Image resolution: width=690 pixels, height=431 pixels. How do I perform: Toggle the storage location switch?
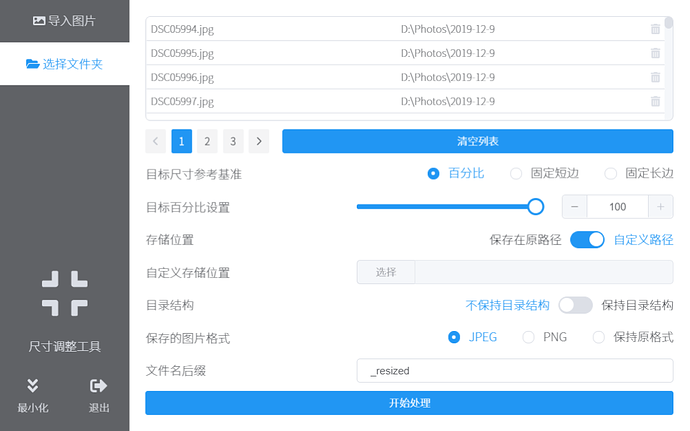click(587, 239)
